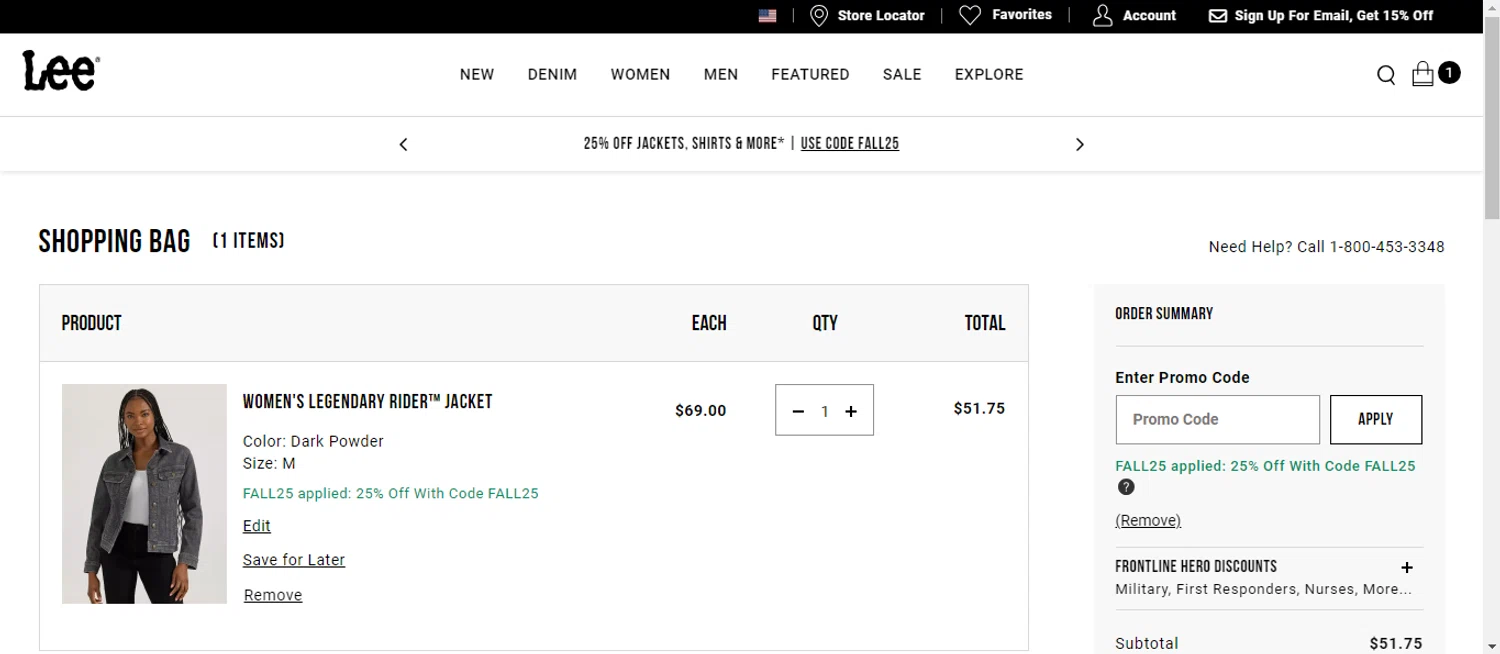1500x654 pixels.
Task: Focus the Promo Code input field
Action: tap(1217, 420)
